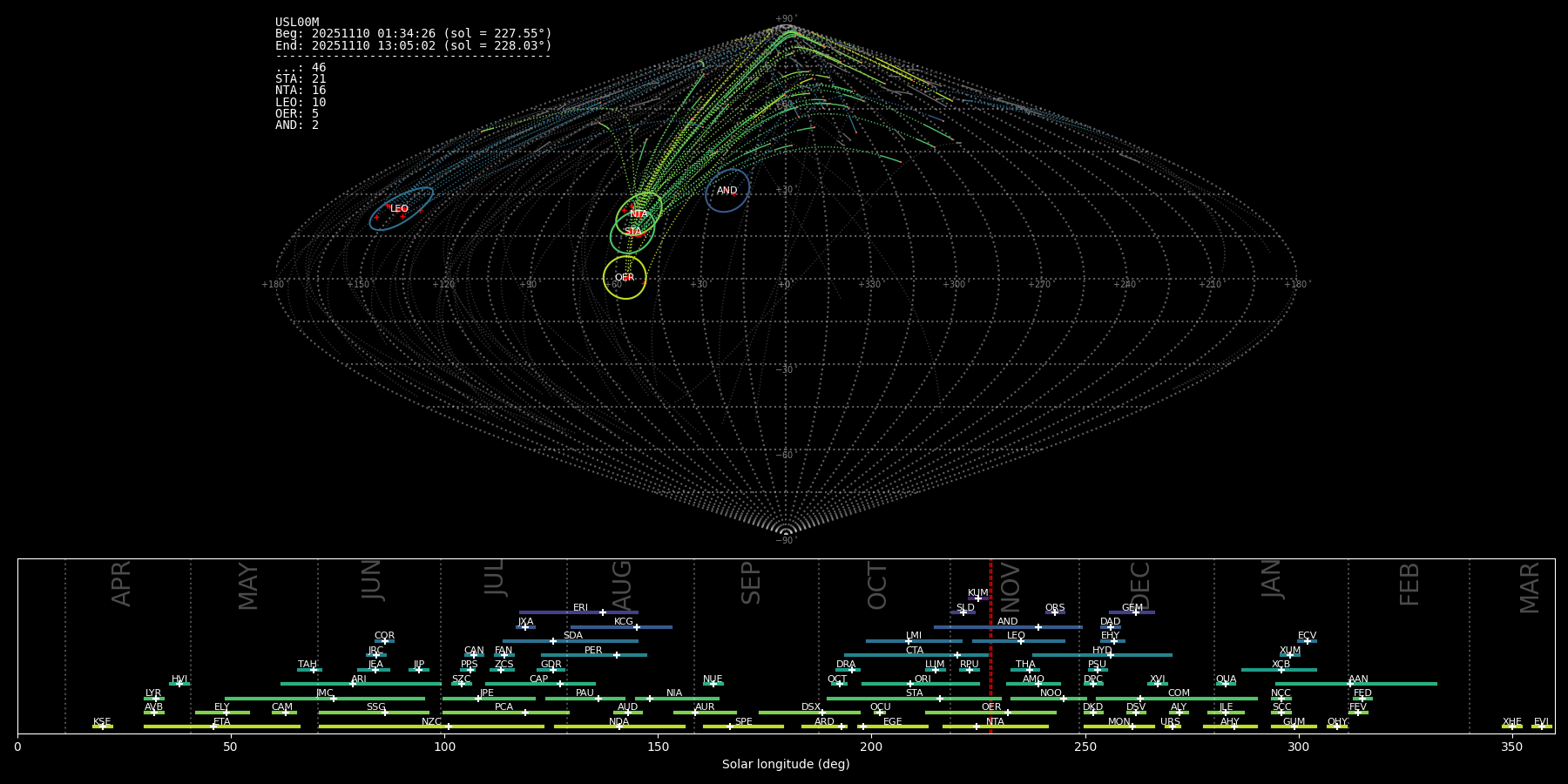Click the SDA shower bar in timeline

(x=570, y=641)
